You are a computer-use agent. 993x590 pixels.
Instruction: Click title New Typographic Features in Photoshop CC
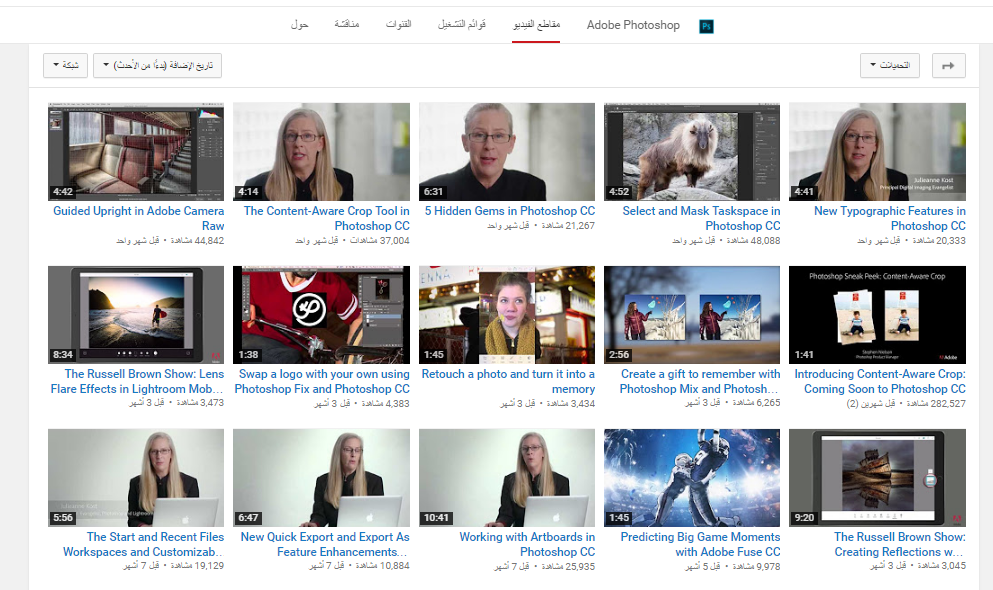[x=890, y=218]
